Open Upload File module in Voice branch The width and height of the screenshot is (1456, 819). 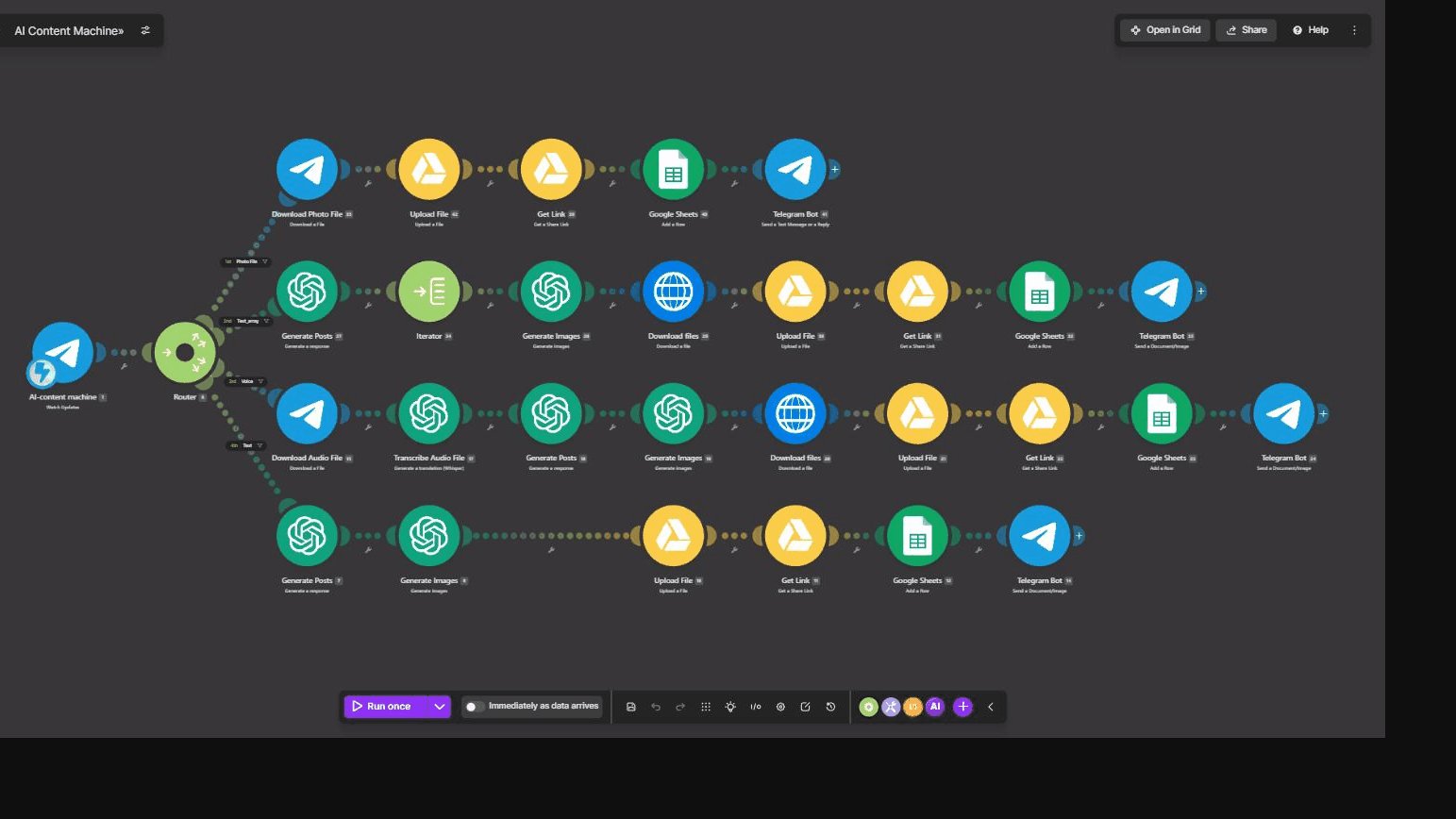coord(917,413)
